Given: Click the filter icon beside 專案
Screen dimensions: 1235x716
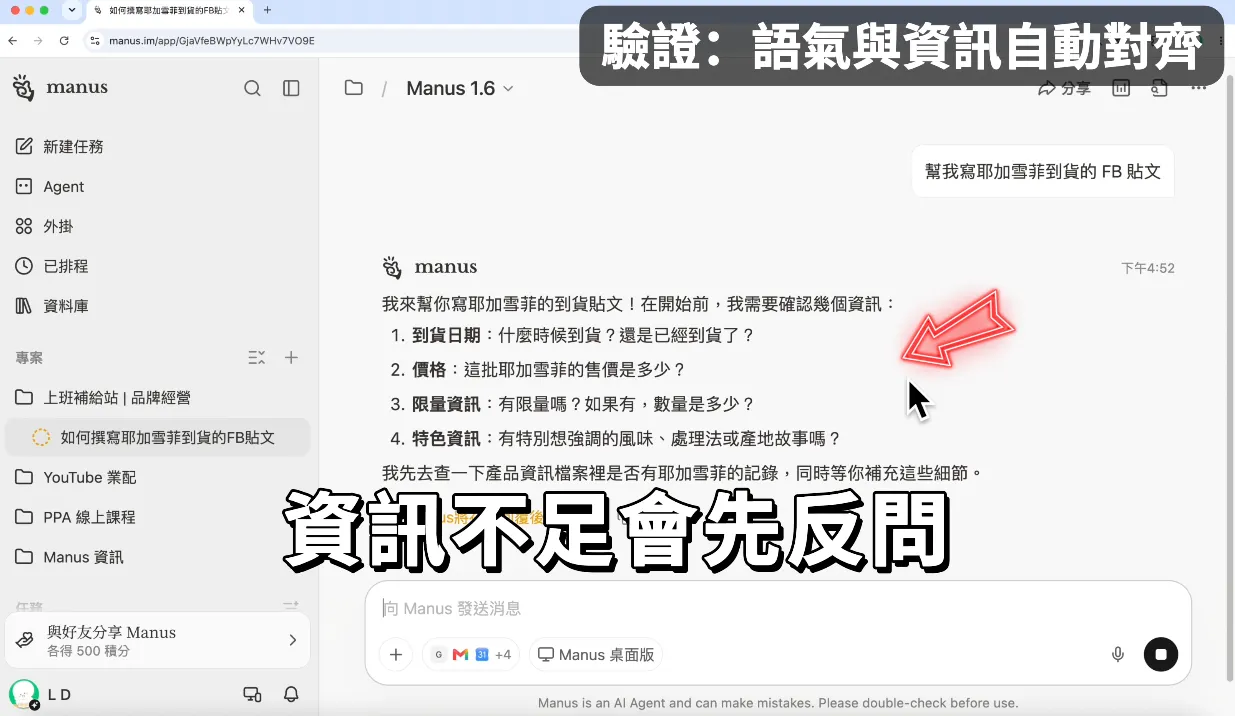Looking at the screenshot, I should 256,357.
